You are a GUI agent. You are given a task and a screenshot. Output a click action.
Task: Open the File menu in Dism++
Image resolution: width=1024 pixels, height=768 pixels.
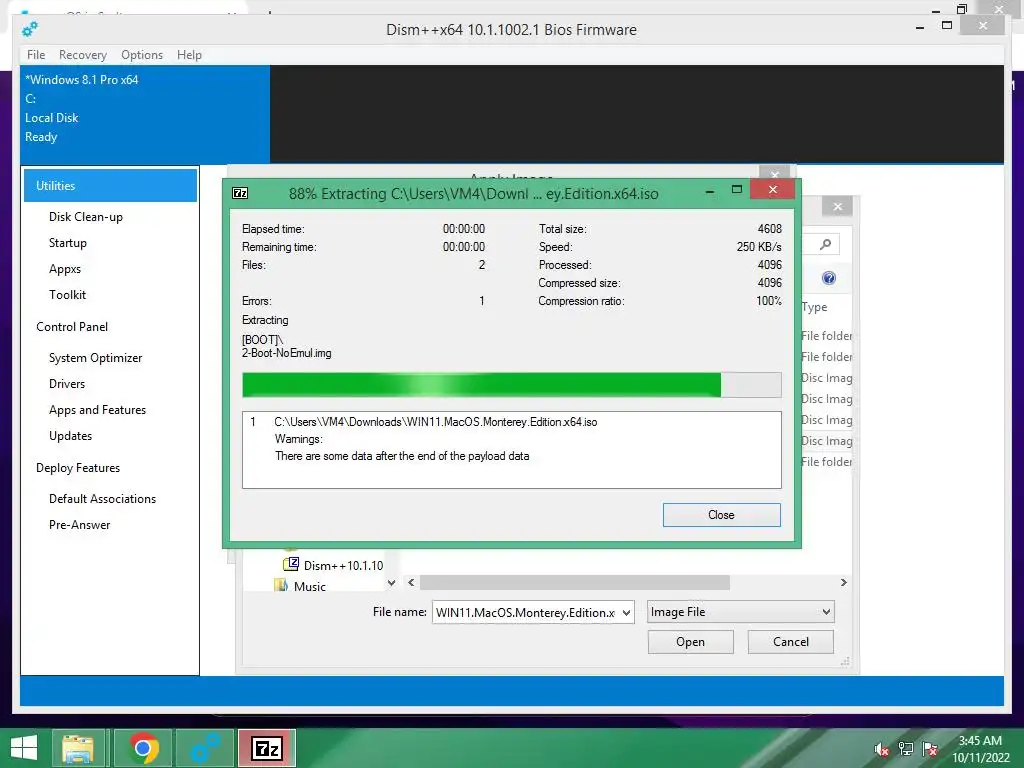click(36, 55)
